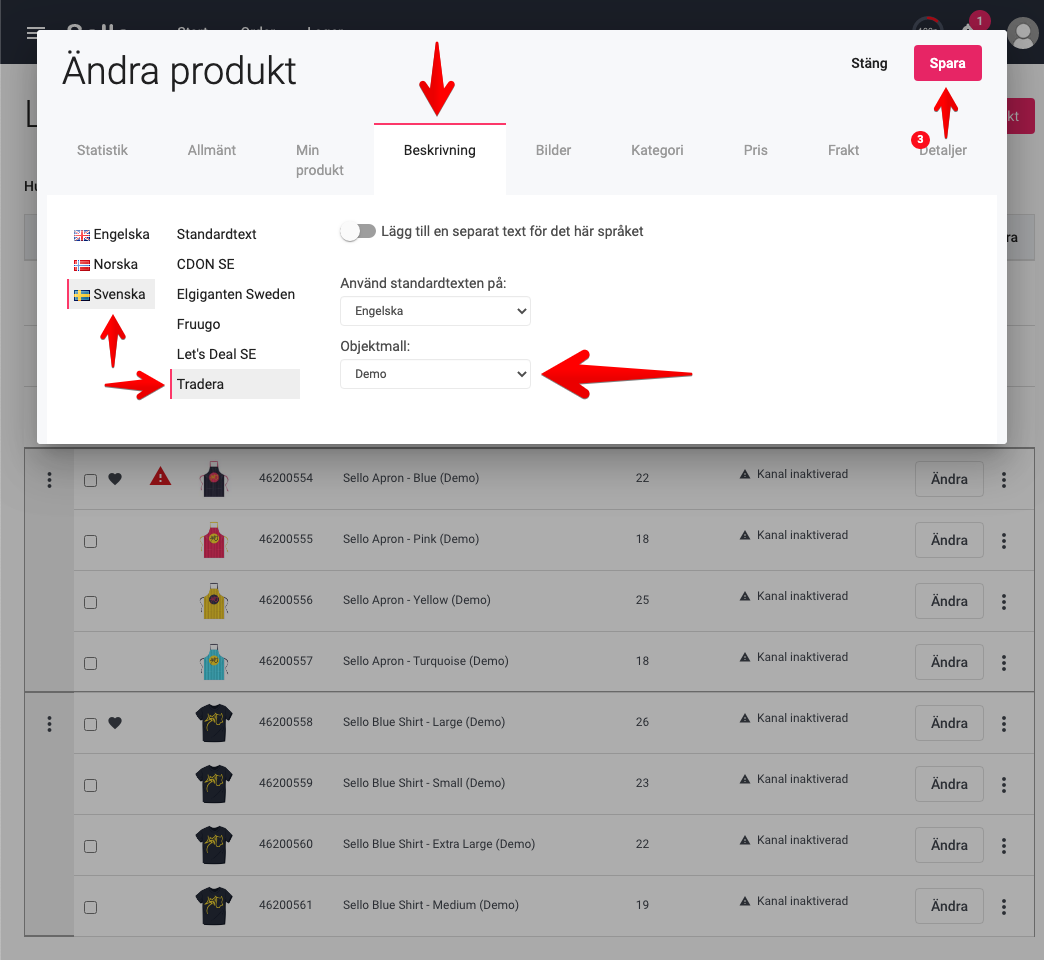Image resolution: width=1044 pixels, height=960 pixels.
Task: Switch to the Allmänt tab
Action: [x=212, y=150]
